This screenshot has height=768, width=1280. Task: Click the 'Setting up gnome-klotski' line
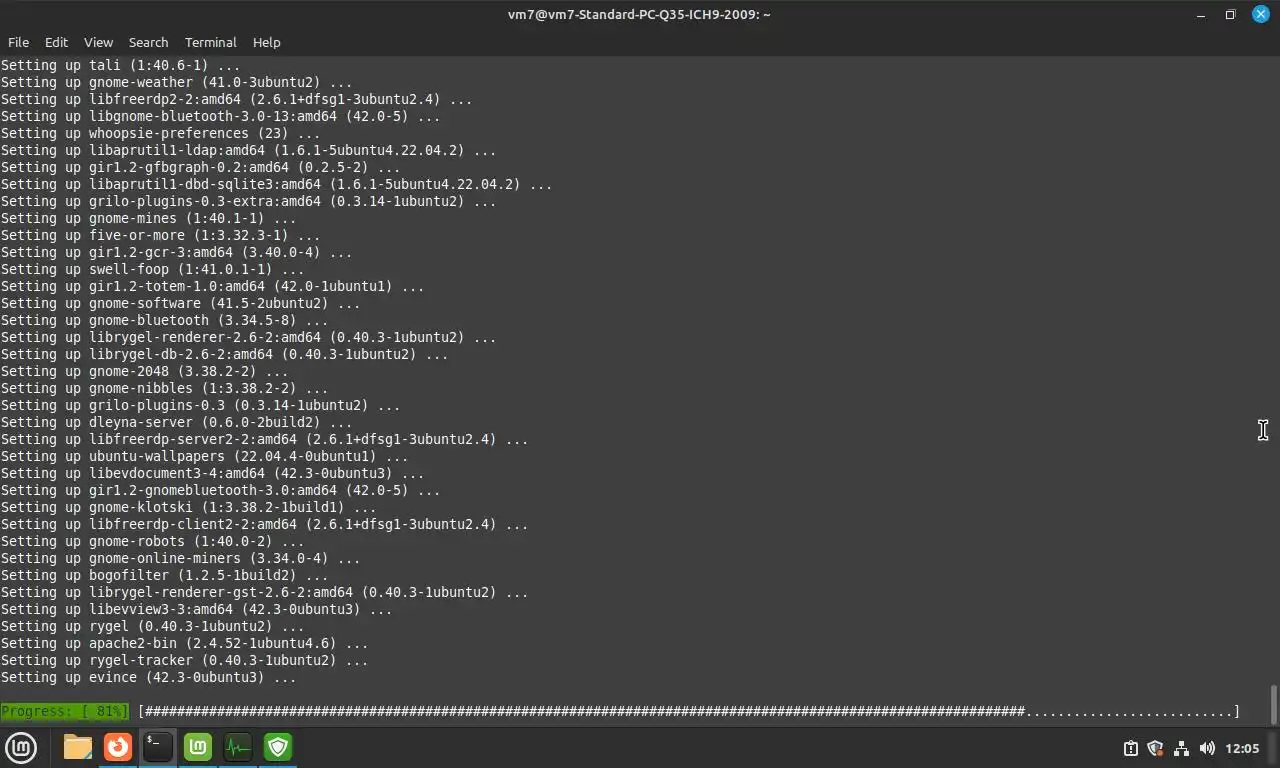(x=188, y=507)
